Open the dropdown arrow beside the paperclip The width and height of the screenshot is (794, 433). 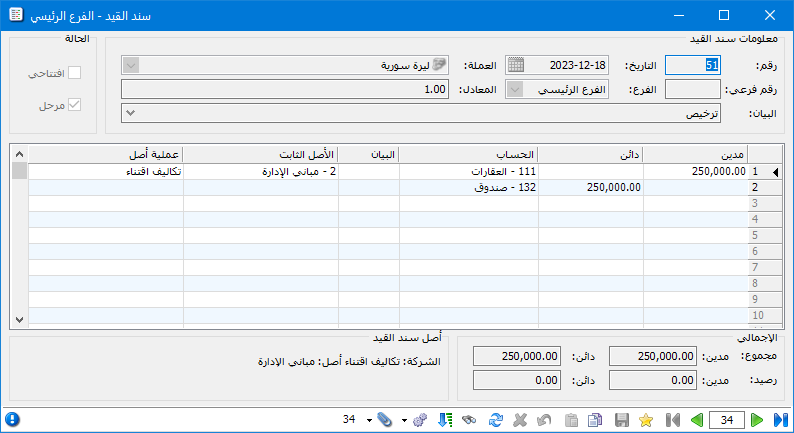click(x=369, y=420)
